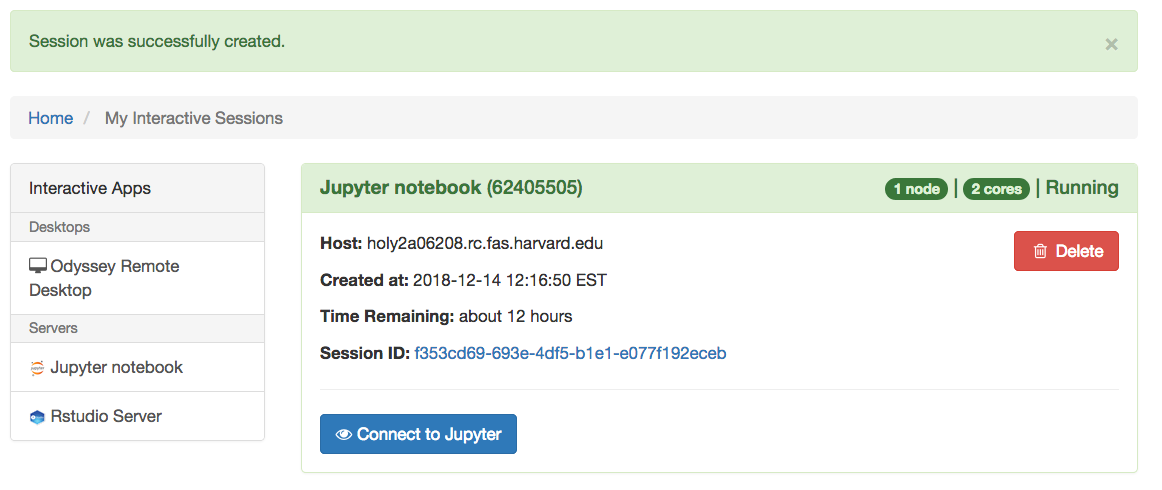This screenshot has width=1162, height=490.
Task: Click the eye icon on Connect button
Action: click(x=343, y=434)
